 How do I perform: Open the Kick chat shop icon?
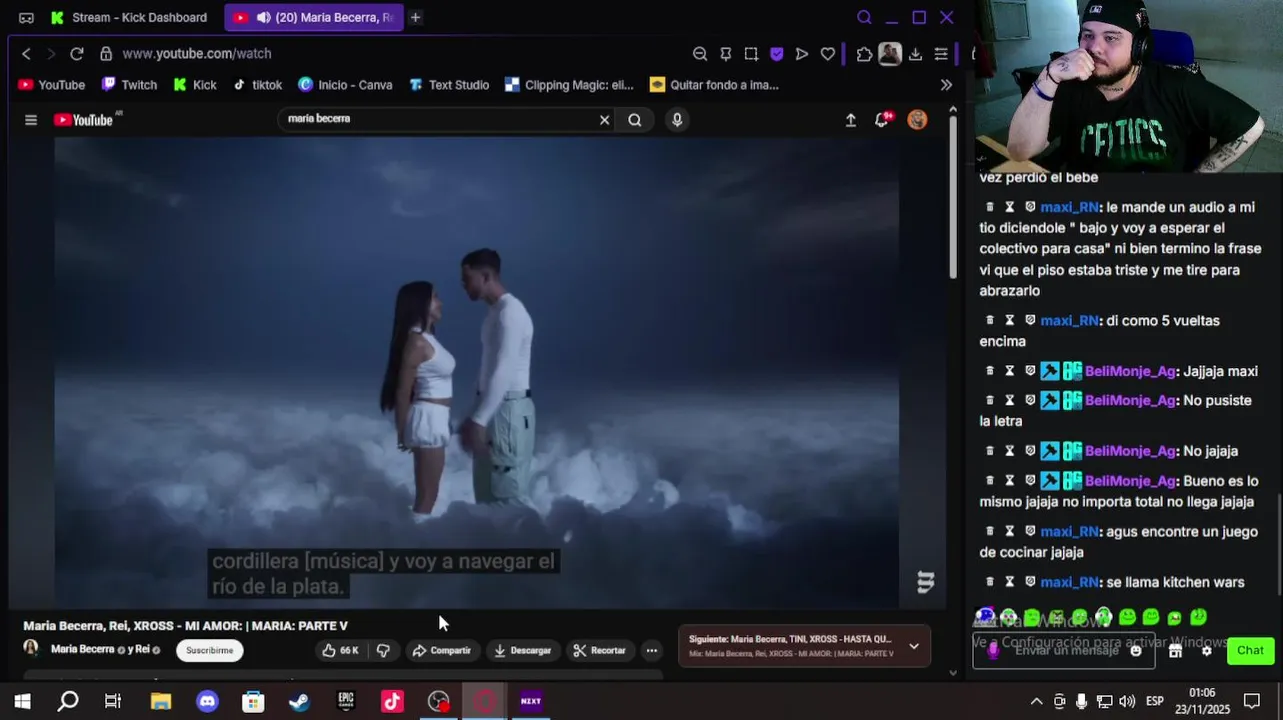tap(1175, 650)
